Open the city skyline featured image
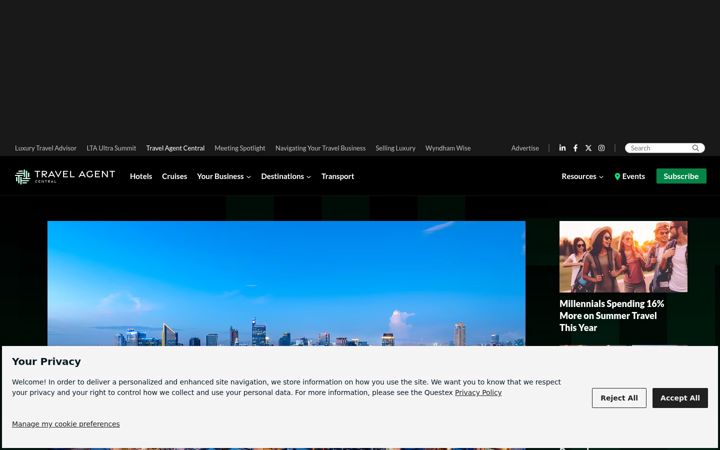Screen dimensions: 720x450 [x=286, y=283]
